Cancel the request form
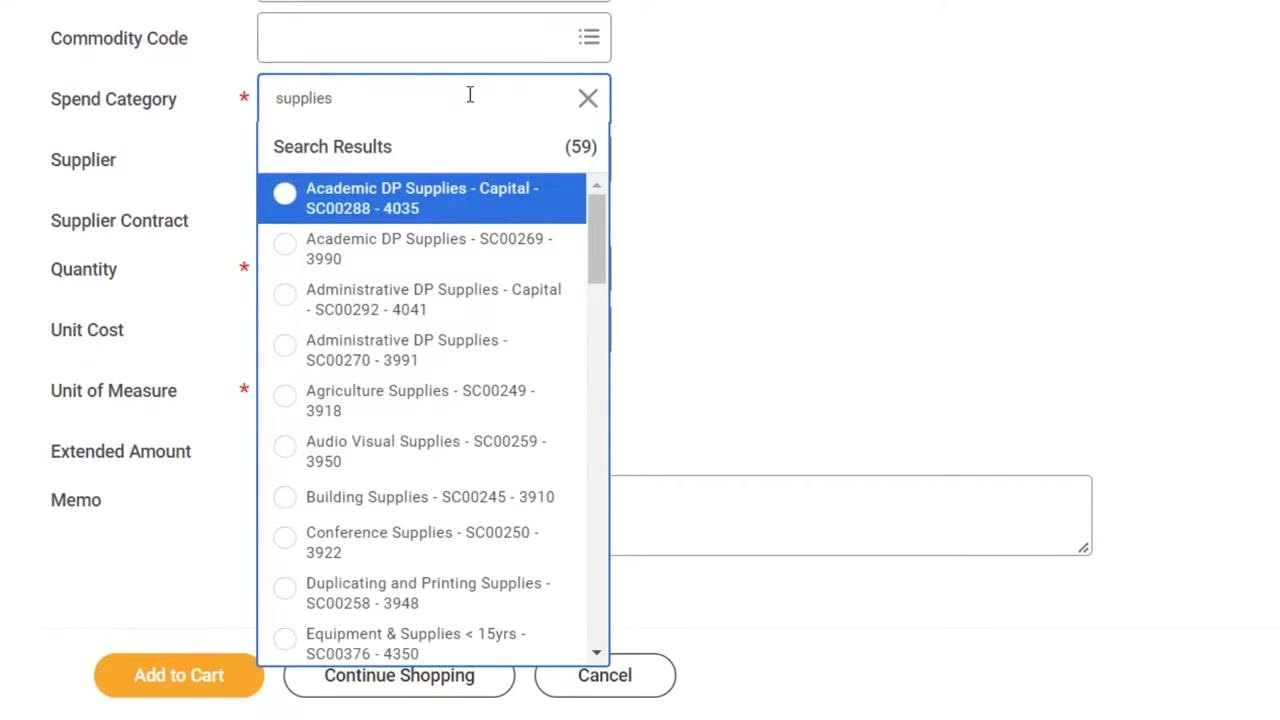Image resolution: width=1280 pixels, height=720 pixels. [x=605, y=675]
